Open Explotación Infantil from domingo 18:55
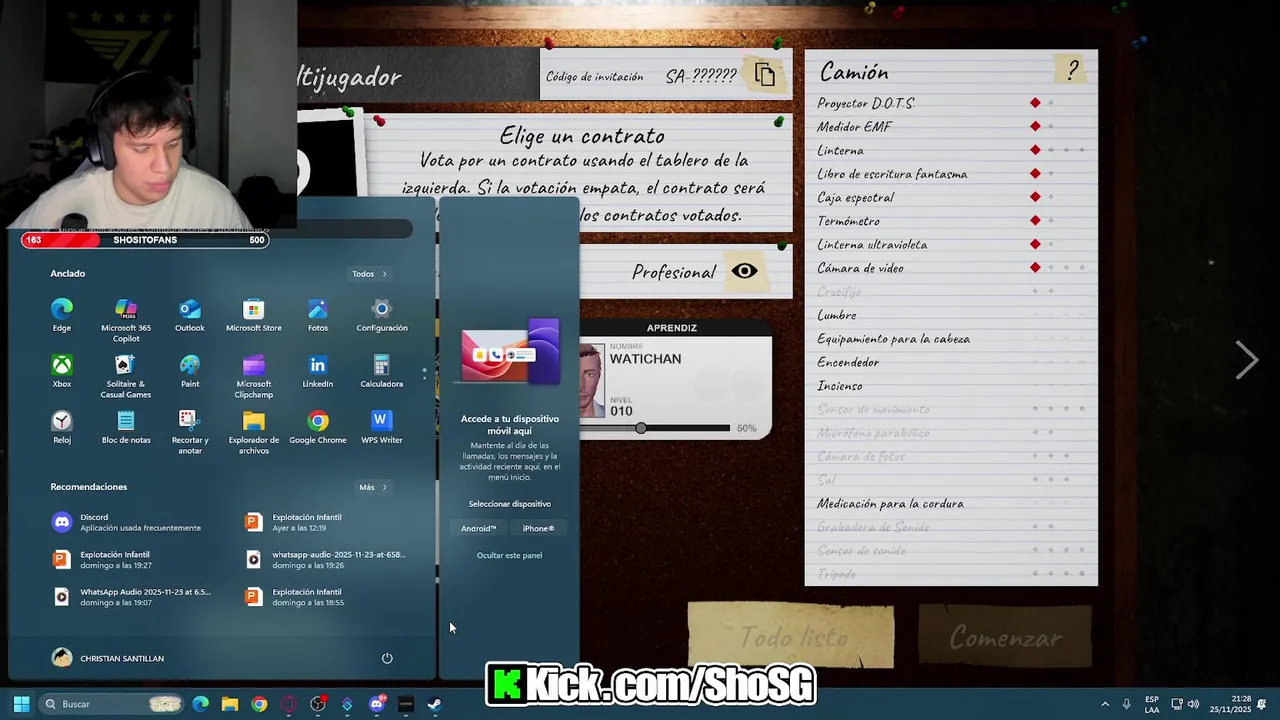Viewport: 1280px width, 720px height. [325, 597]
